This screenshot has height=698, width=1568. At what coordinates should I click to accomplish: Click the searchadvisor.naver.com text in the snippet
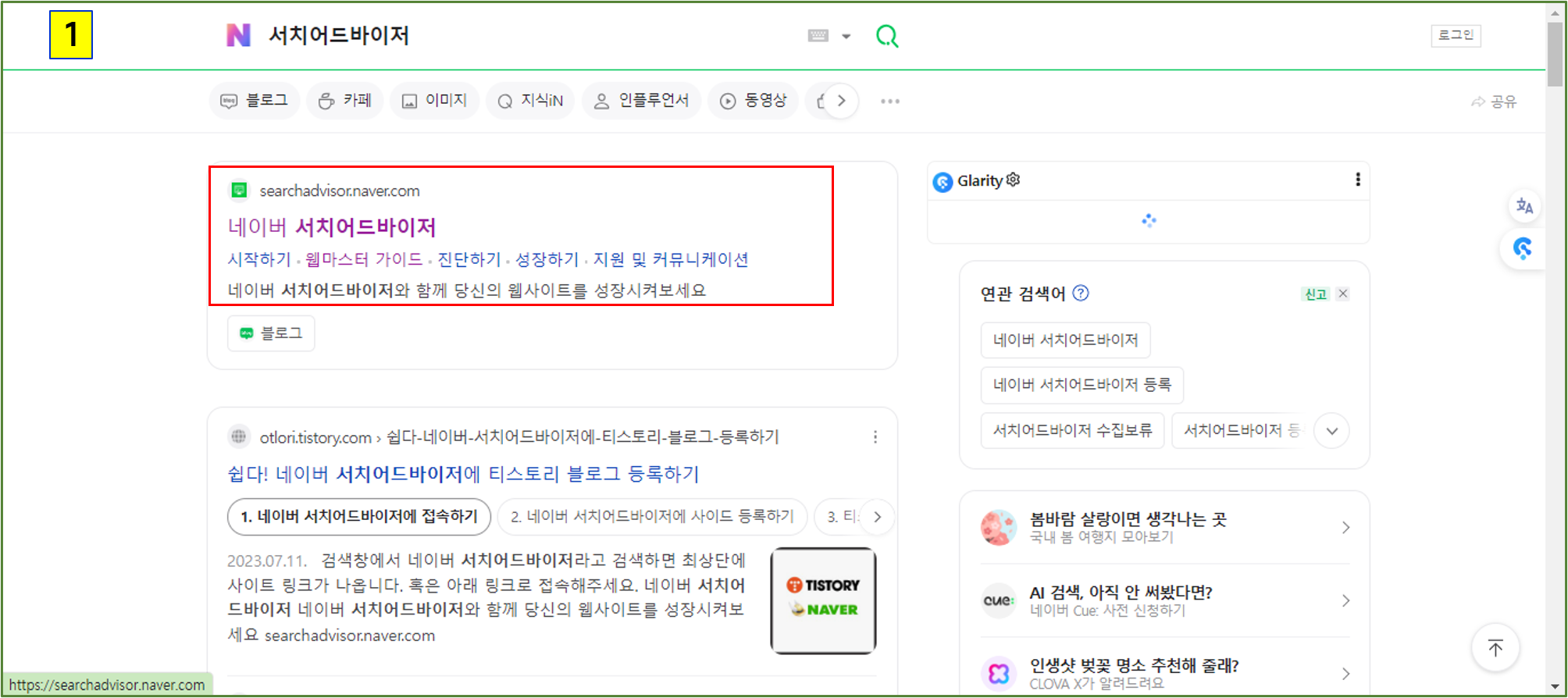click(350, 636)
